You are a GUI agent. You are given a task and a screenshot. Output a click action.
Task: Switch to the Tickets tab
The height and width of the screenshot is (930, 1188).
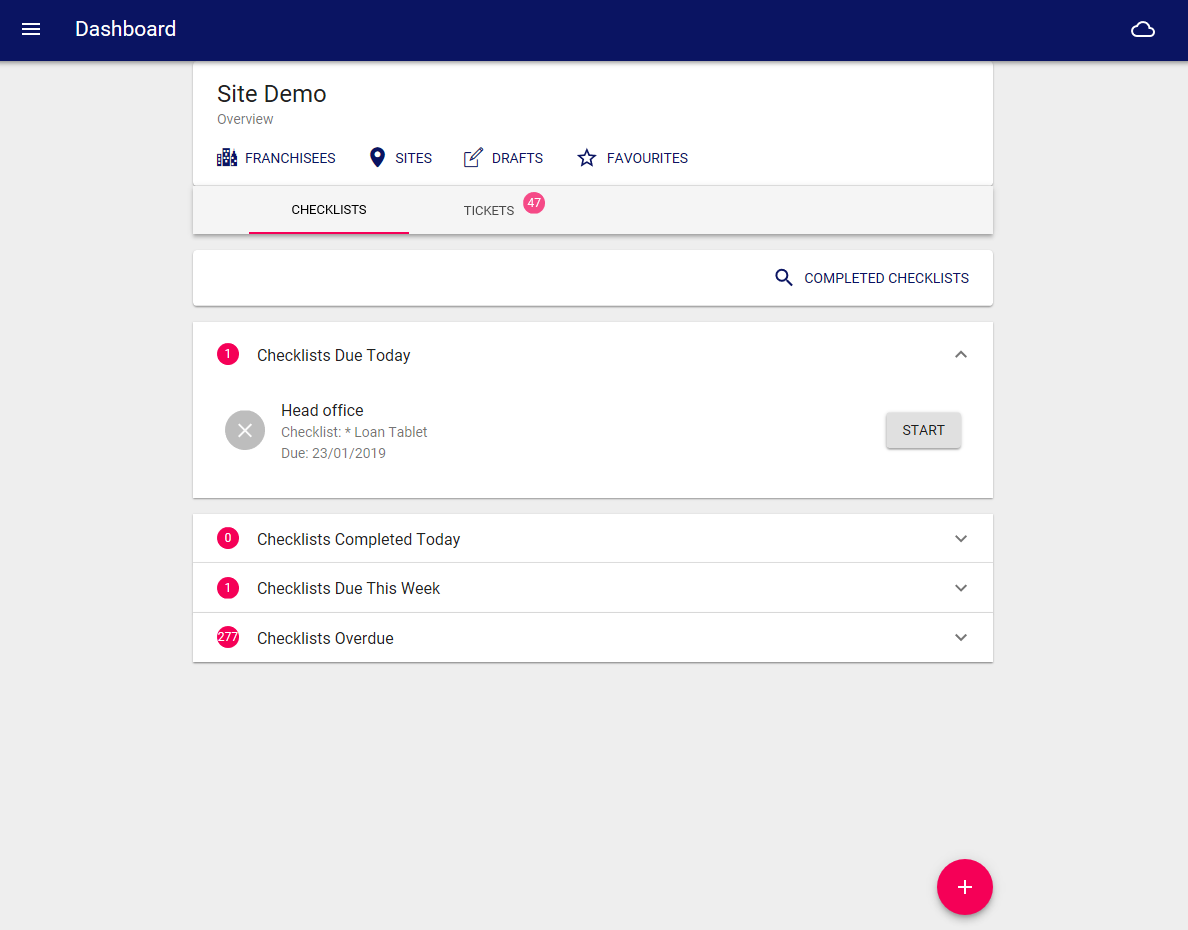coord(489,211)
